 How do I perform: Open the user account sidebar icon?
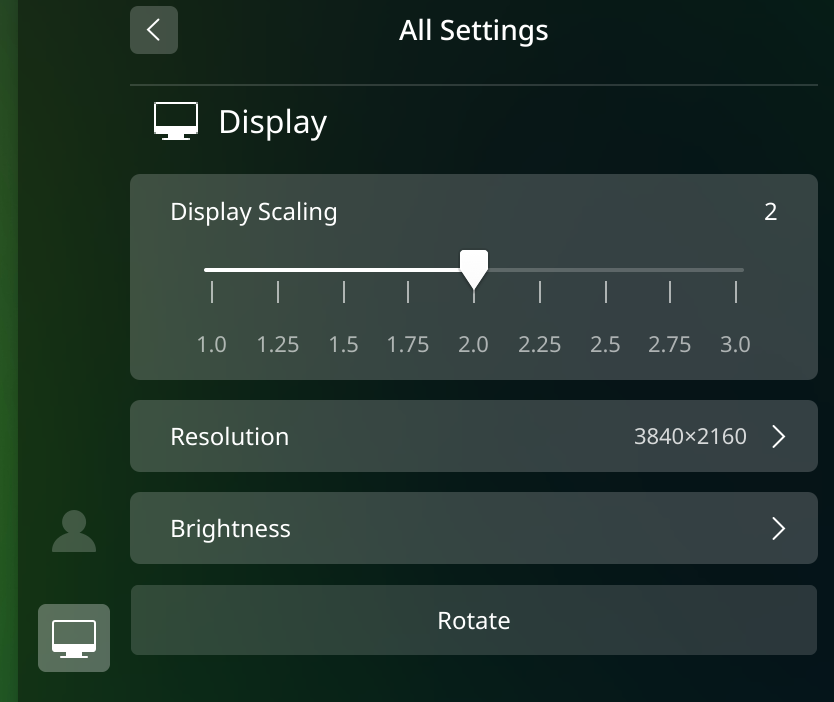click(x=74, y=531)
